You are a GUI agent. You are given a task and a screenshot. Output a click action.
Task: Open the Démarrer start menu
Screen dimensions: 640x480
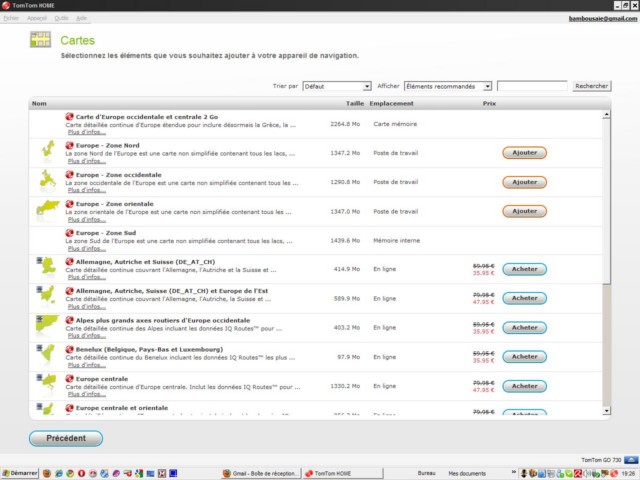point(20,473)
